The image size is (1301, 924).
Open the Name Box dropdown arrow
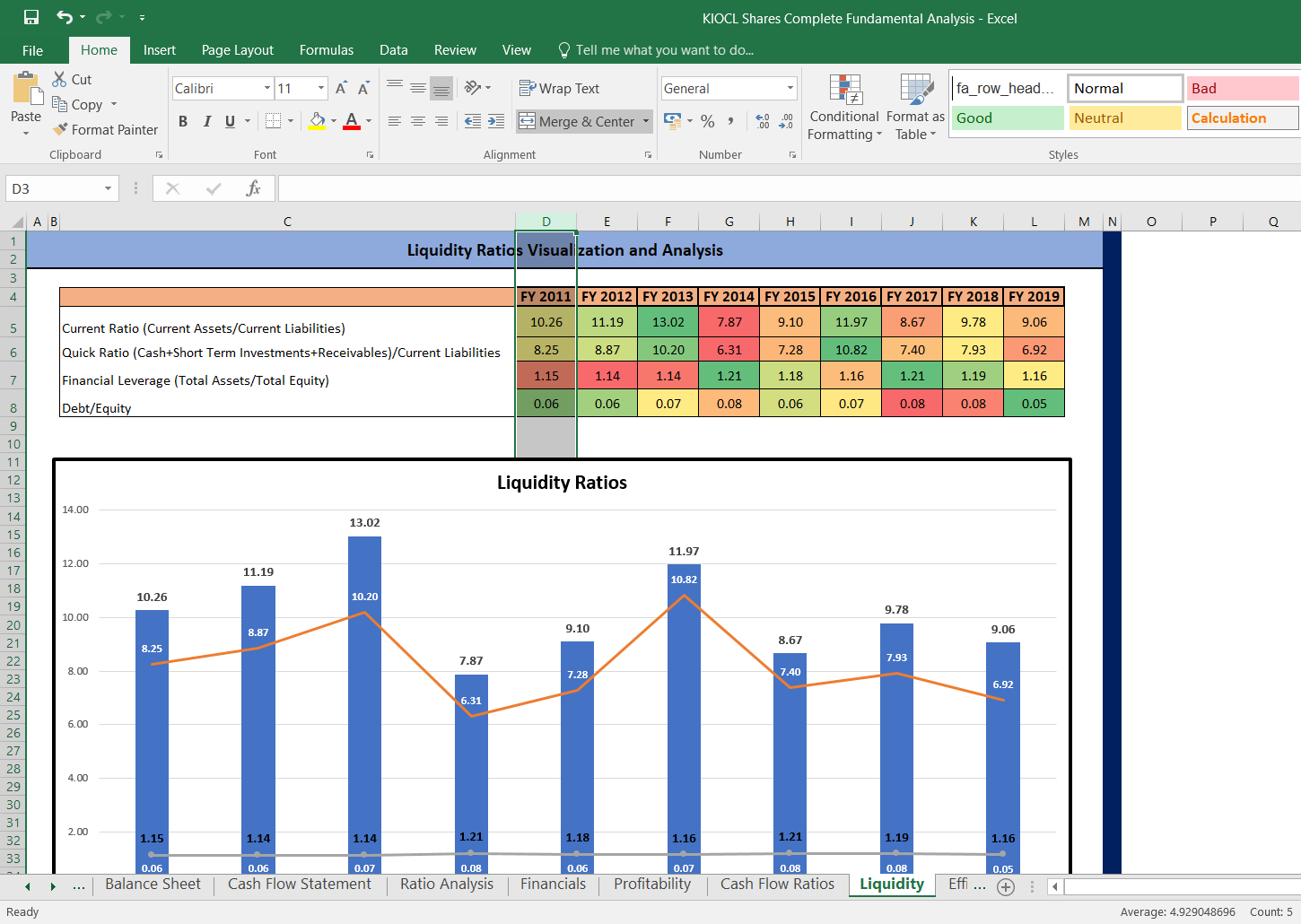click(108, 188)
